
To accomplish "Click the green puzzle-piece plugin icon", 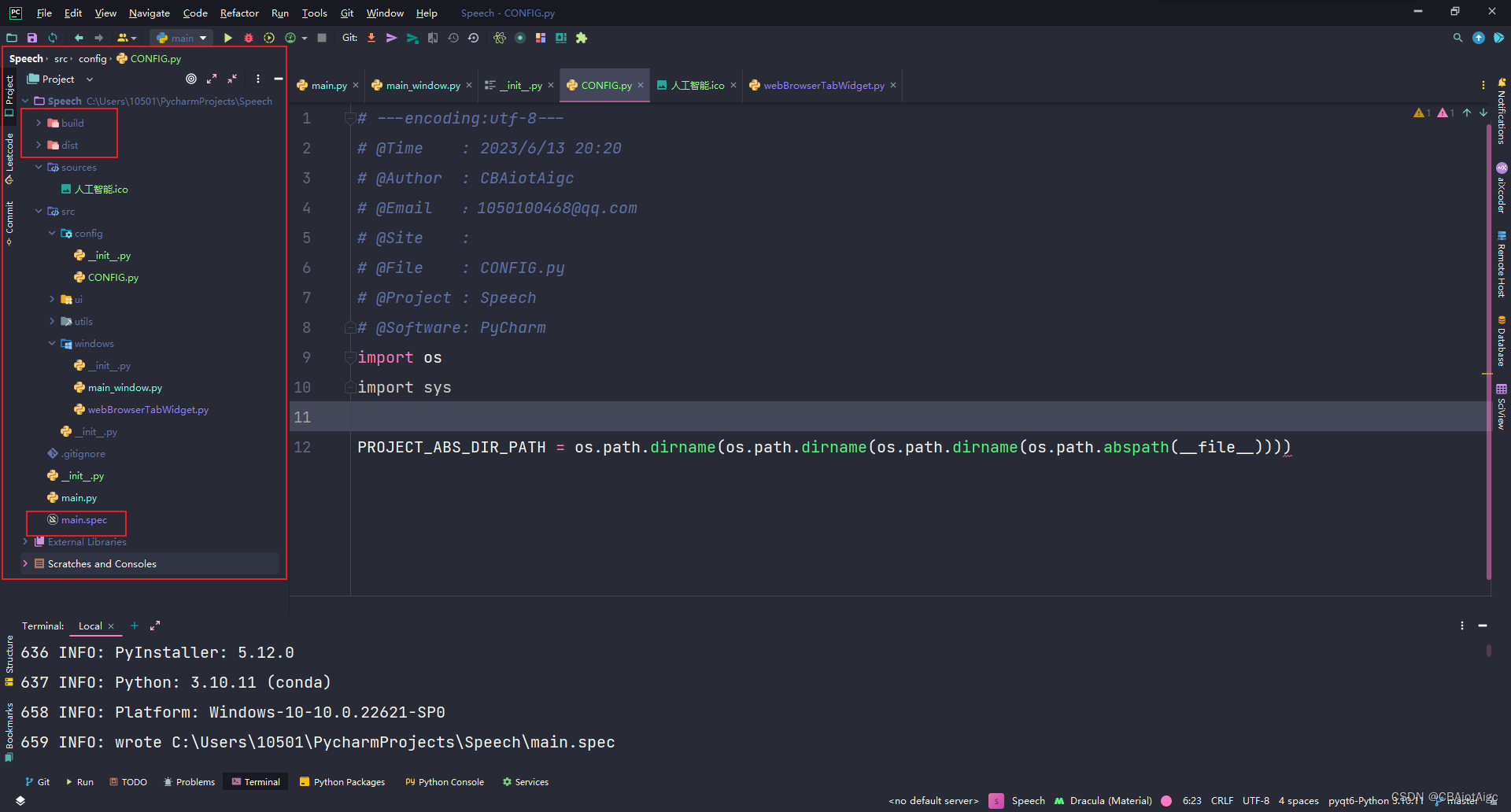I will click(582, 38).
